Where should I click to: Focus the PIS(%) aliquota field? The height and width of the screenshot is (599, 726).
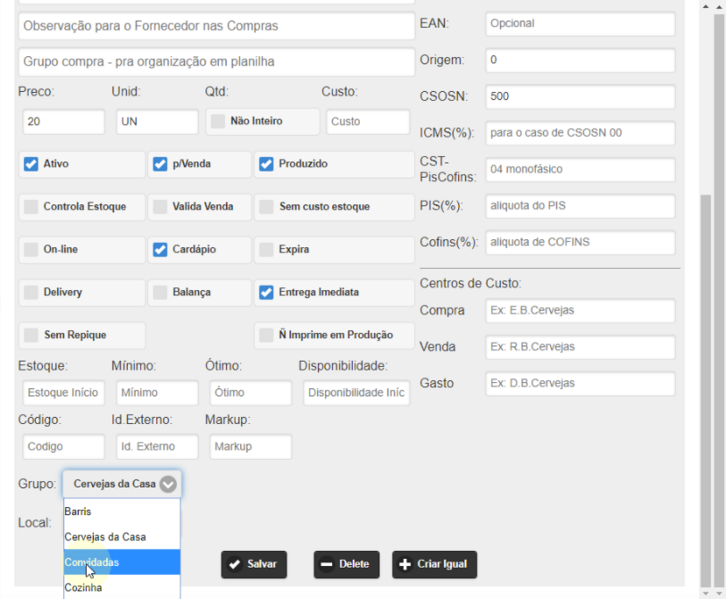[x=580, y=206]
